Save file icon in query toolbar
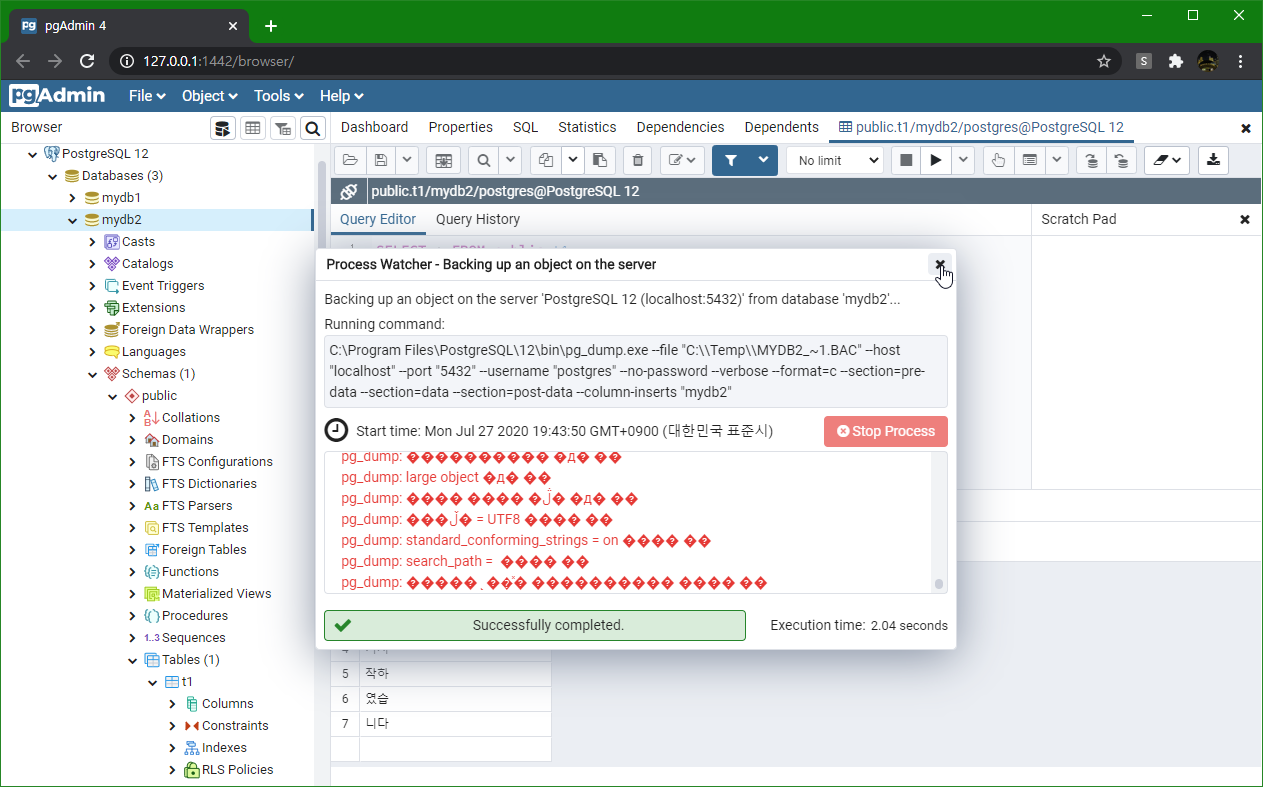The image size is (1263, 787). pyautogui.click(x=380, y=160)
